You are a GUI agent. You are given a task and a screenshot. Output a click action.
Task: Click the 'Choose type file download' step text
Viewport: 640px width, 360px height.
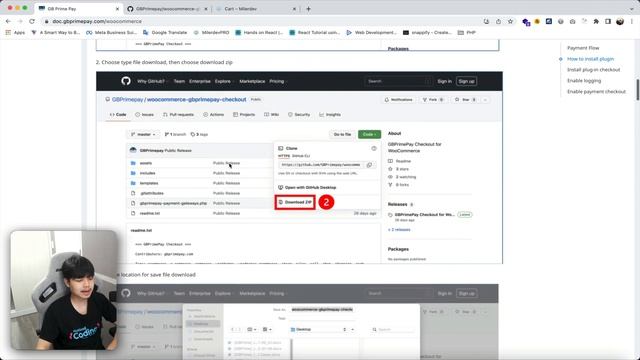coord(164,62)
